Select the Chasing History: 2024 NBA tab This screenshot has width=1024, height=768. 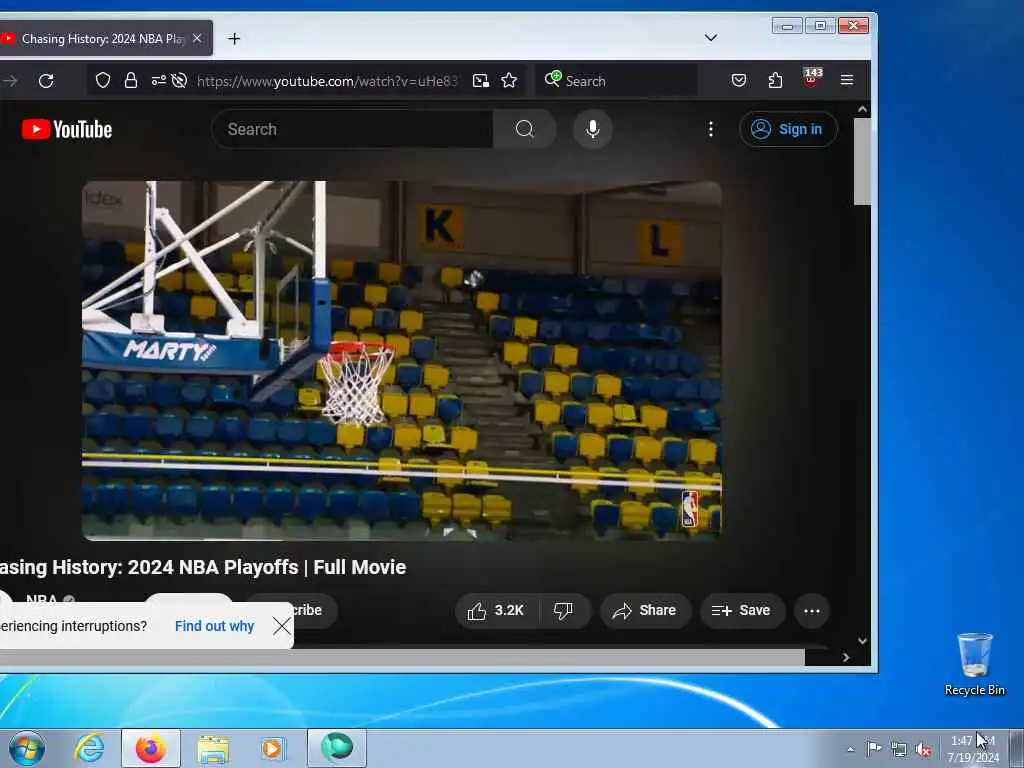tap(104, 39)
